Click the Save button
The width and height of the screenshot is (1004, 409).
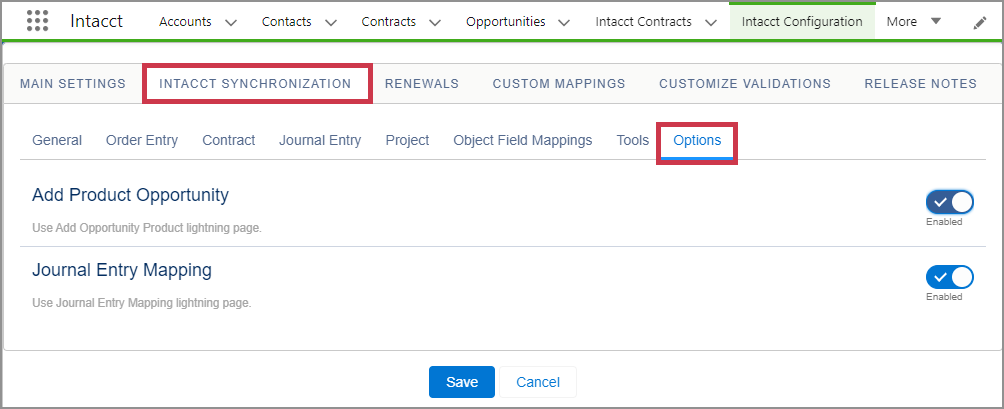click(462, 382)
